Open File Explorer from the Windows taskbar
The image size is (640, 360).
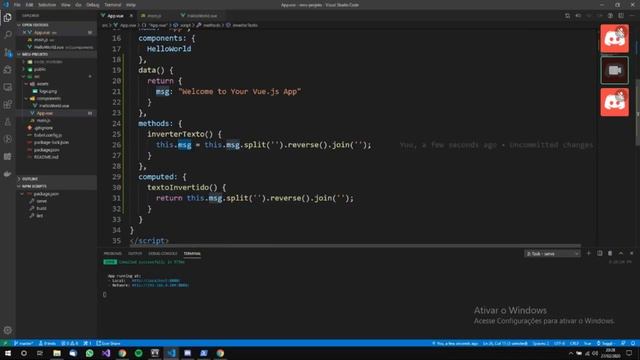tap(57, 353)
